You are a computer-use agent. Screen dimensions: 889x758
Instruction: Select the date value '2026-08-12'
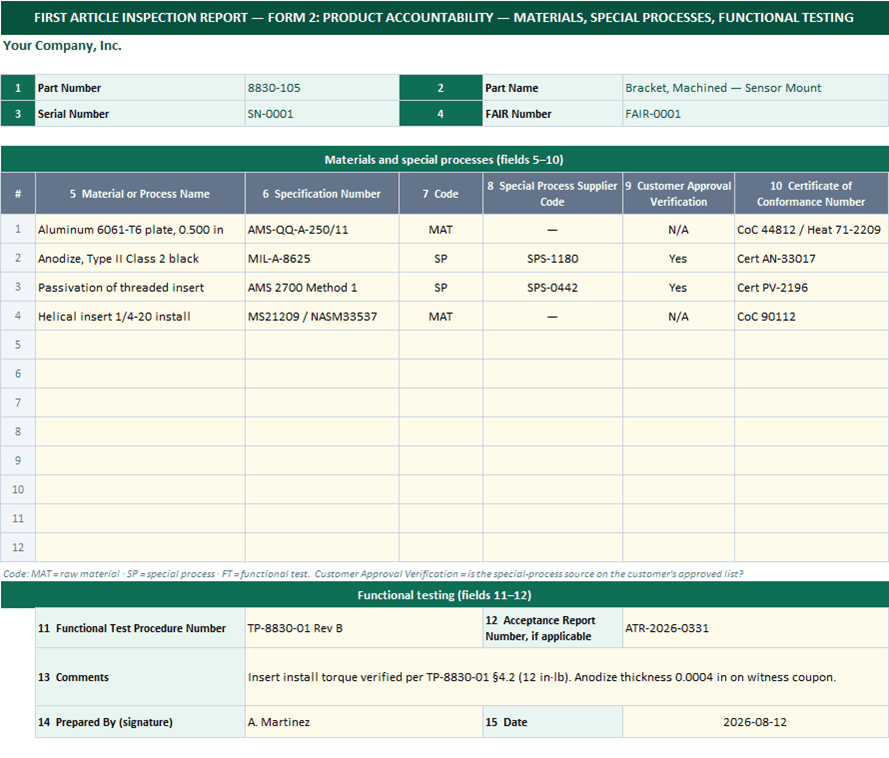755,722
